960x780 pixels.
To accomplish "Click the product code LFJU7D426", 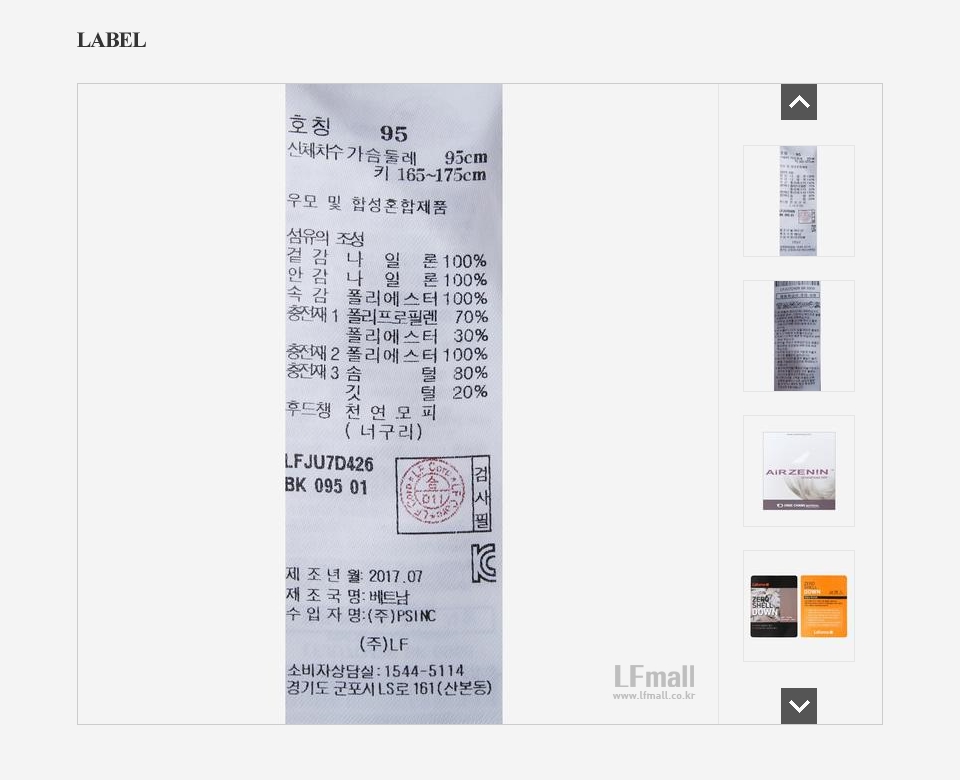I will tap(329, 463).
